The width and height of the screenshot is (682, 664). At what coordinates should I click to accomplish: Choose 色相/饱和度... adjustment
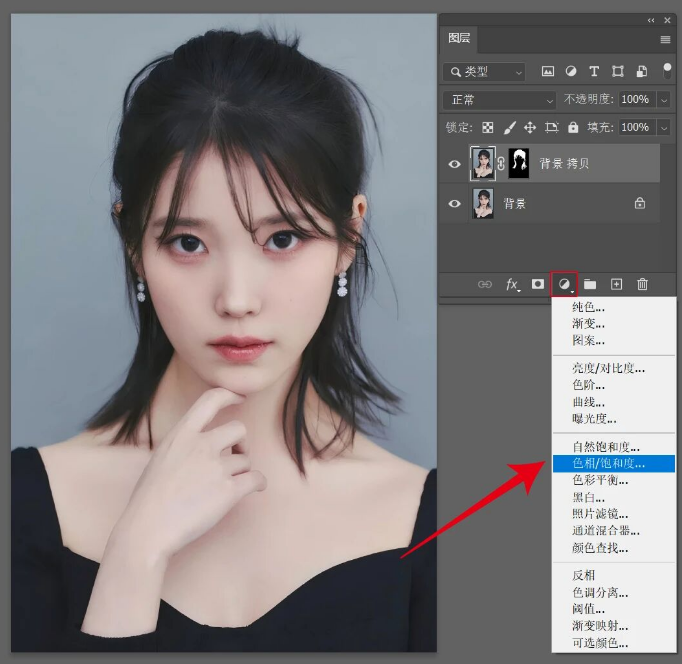614,464
